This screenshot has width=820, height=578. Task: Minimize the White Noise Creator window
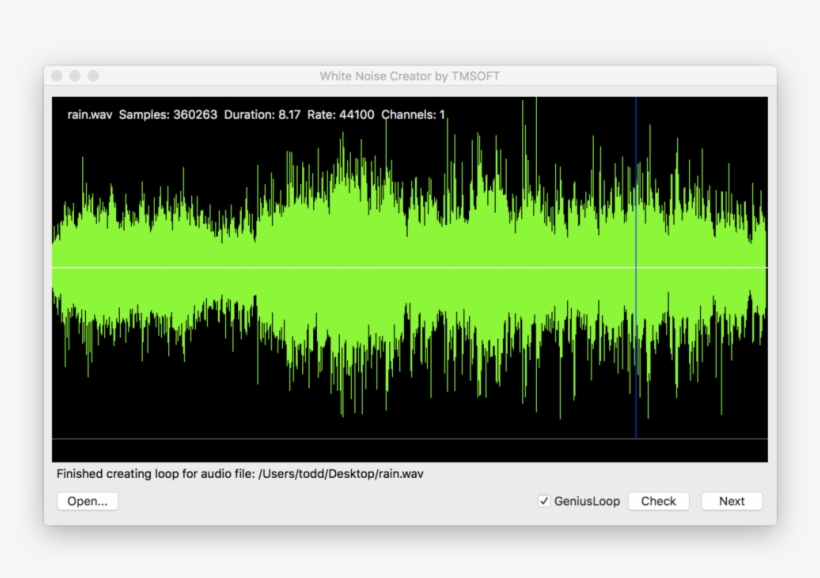click(74, 73)
